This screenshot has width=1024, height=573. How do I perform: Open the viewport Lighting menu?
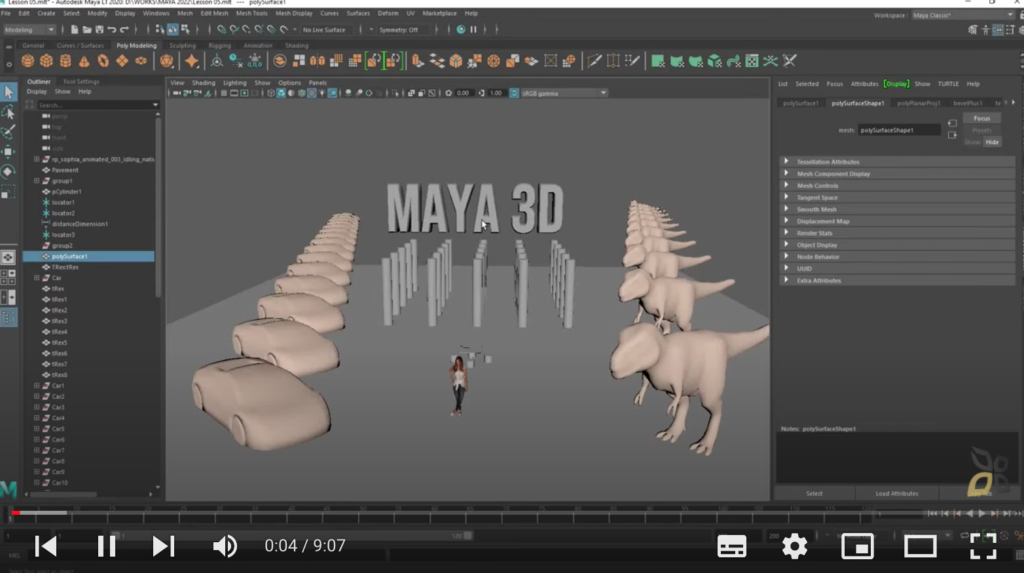234,83
